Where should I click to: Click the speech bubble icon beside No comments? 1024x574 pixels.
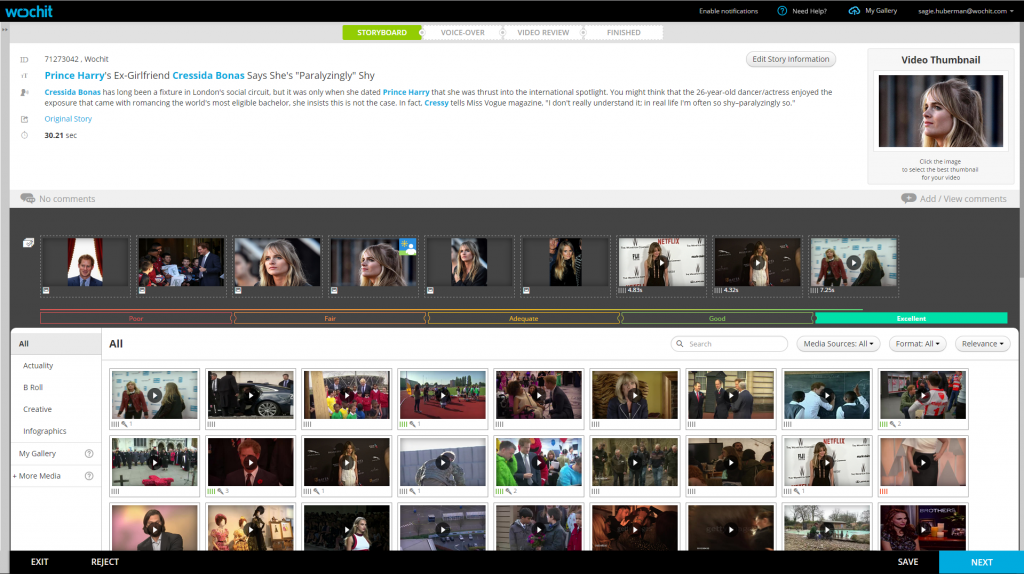(27, 198)
